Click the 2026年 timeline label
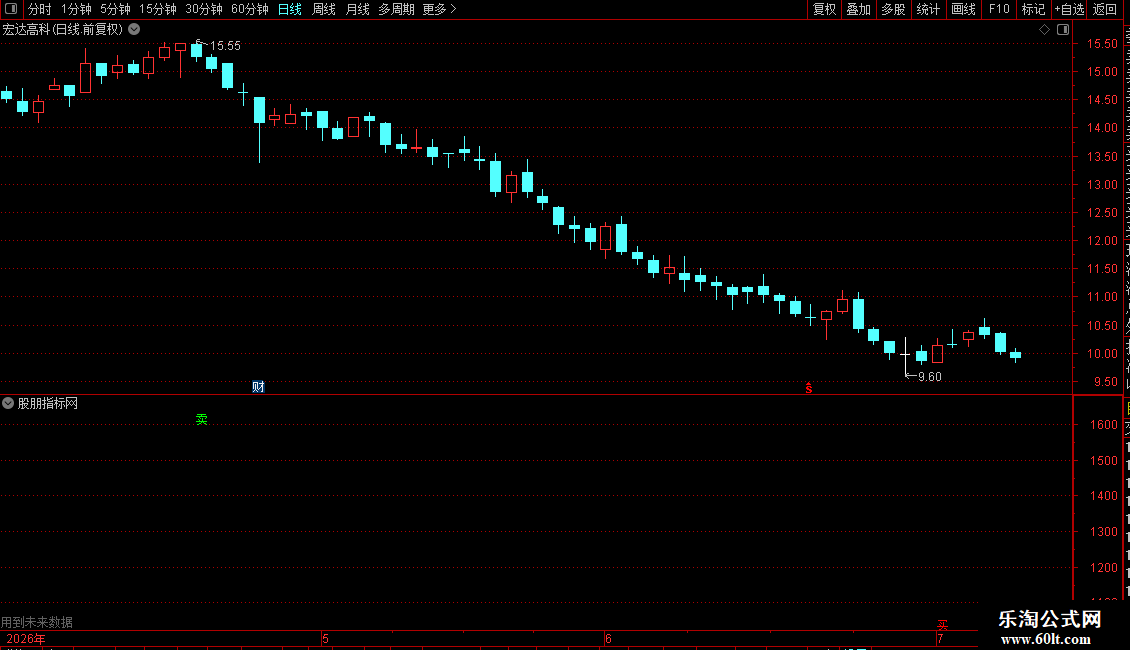 coord(26,639)
